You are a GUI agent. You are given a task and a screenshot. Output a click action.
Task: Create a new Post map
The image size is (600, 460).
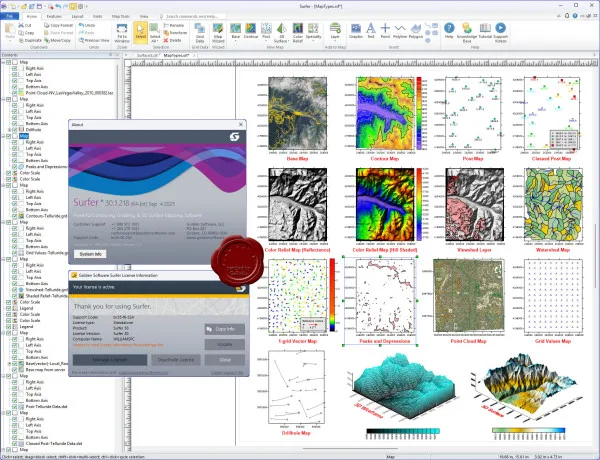[x=266, y=31]
